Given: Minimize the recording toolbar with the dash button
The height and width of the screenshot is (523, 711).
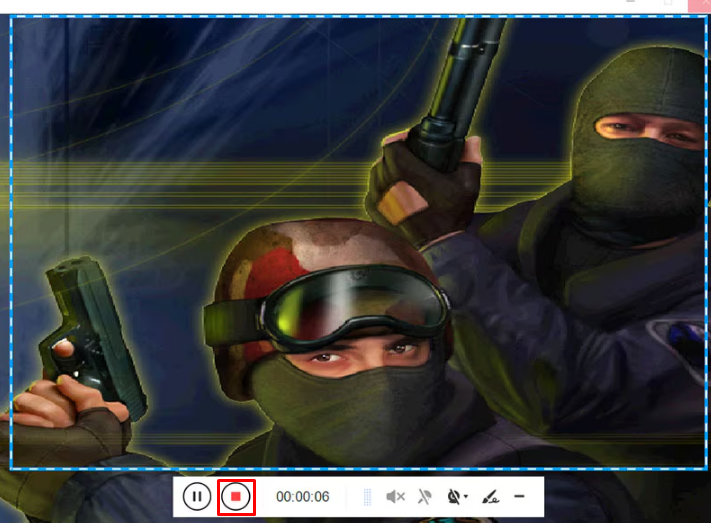Looking at the screenshot, I should (519, 496).
